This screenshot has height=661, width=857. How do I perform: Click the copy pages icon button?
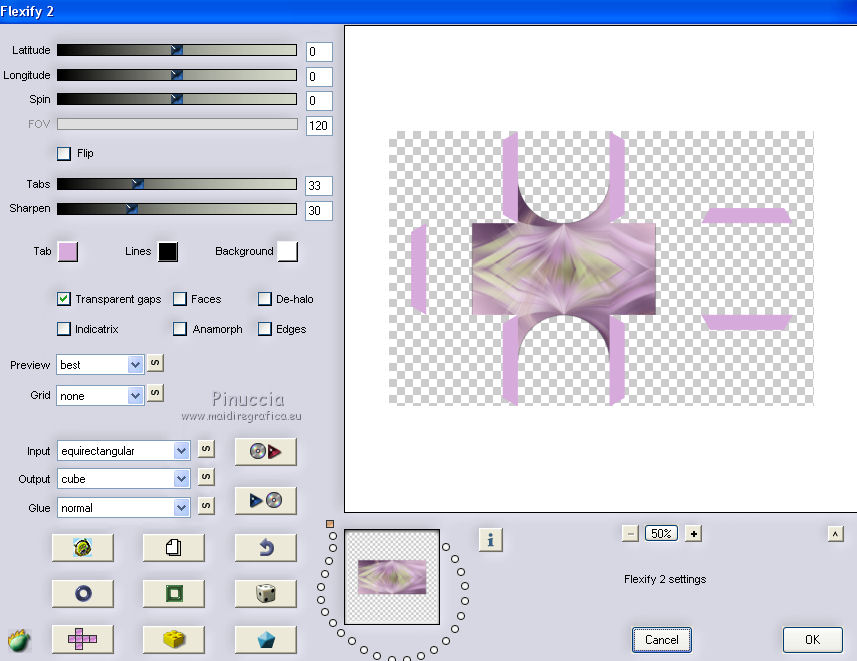[174, 547]
